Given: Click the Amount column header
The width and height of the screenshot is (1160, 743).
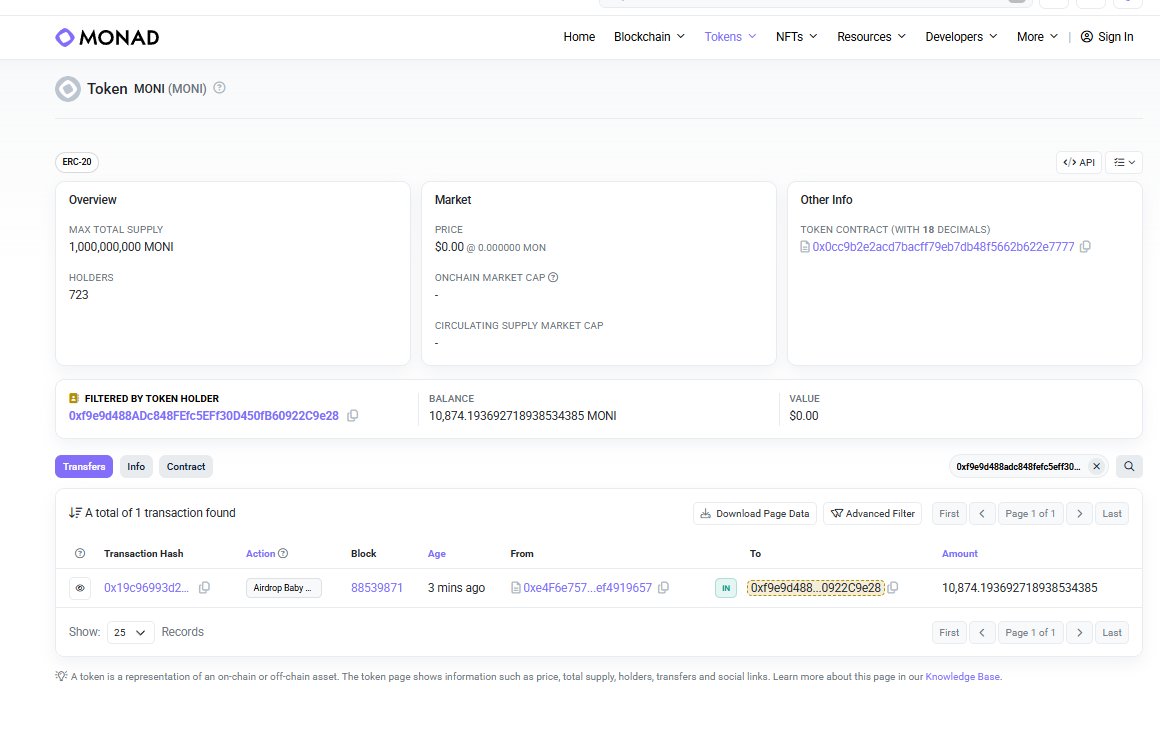Looking at the screenshot, I should (x=960, y=554).
